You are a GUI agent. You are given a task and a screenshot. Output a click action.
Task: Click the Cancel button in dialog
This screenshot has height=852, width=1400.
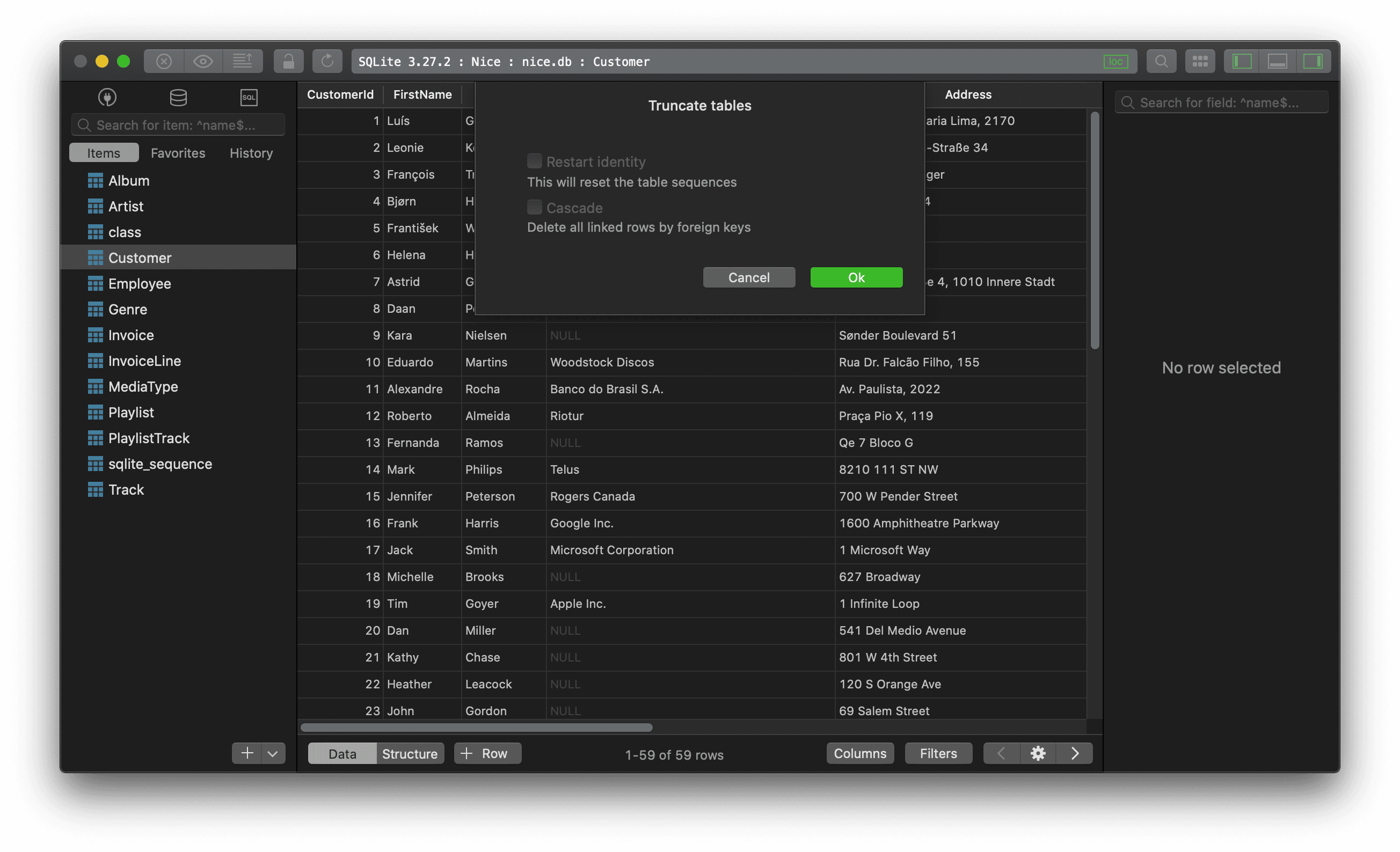coord(749,277)
